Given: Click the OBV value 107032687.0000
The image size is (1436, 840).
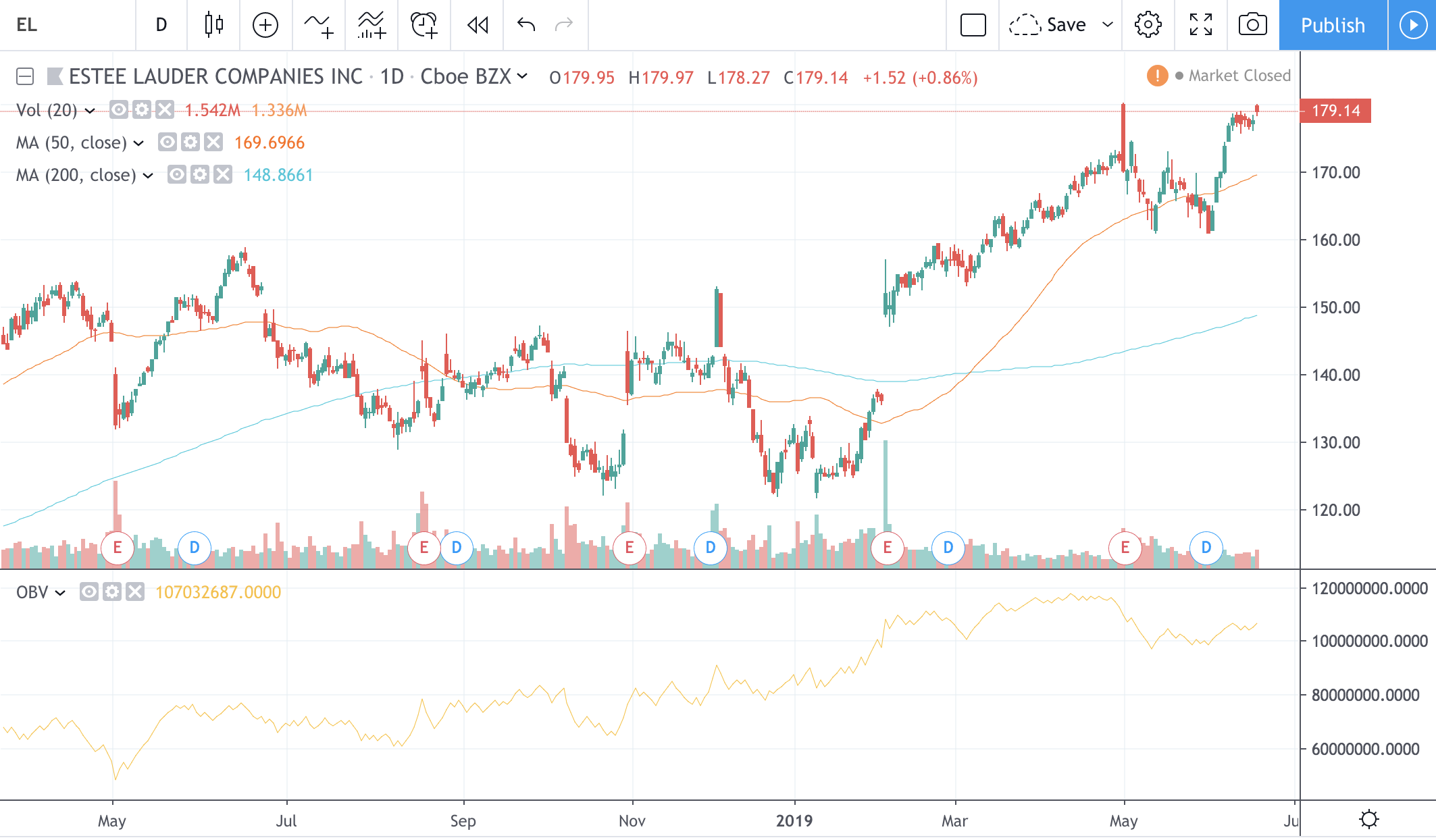Looking at the screenshot, I should 218,592.
